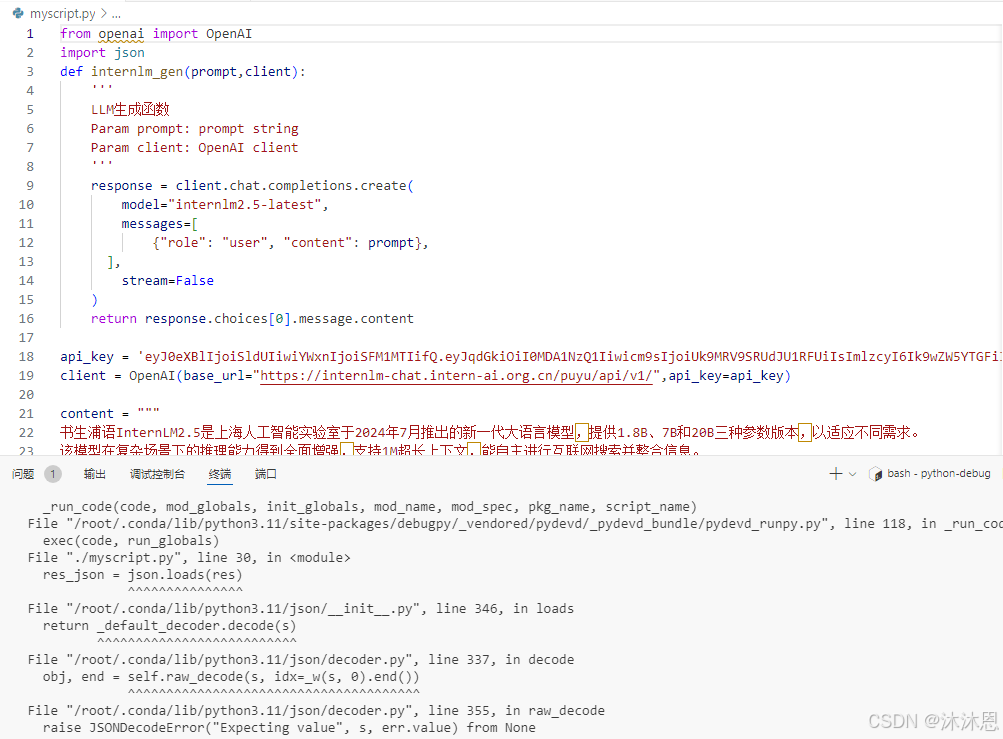
Task: Click the error count badge on 问题 tab
Action: click(55, 473)
